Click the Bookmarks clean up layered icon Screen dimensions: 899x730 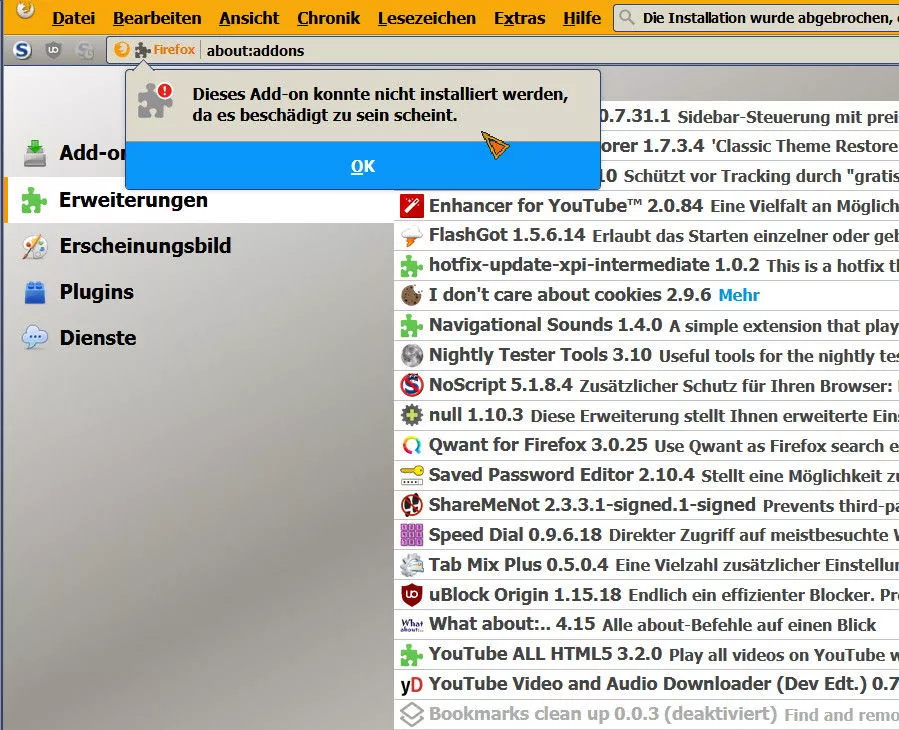tap(412, 715)
